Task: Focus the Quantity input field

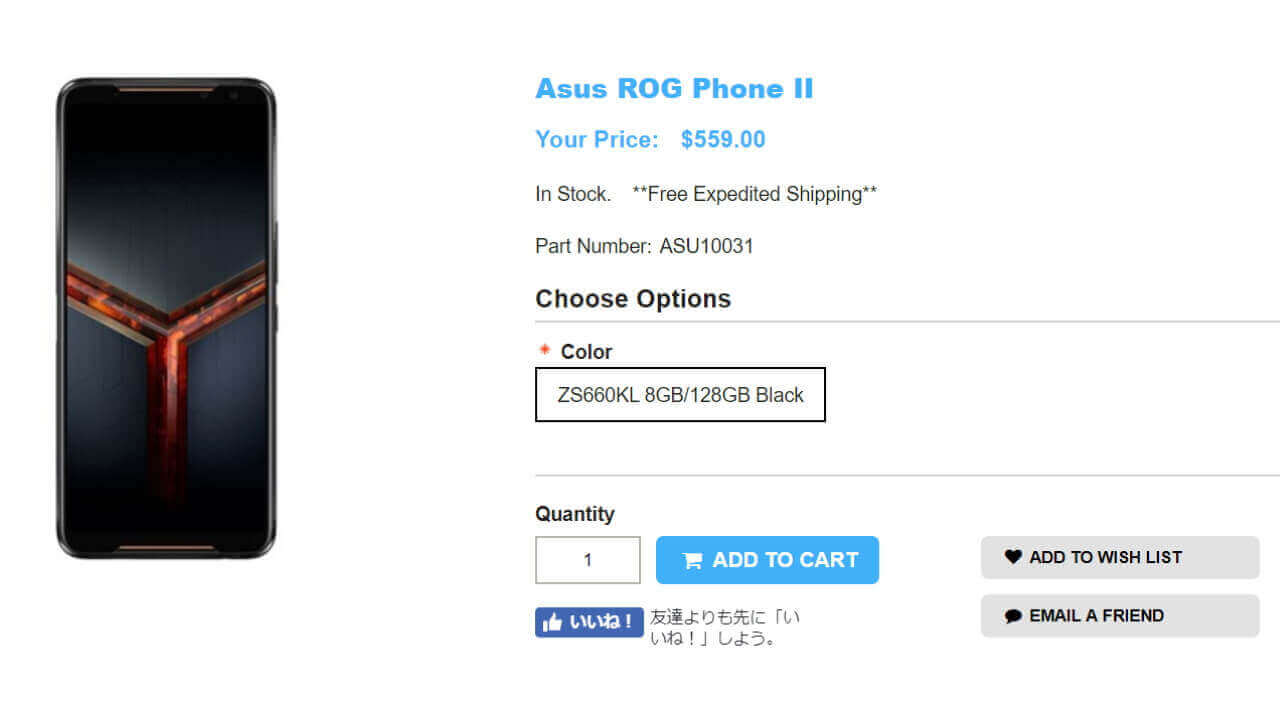Action: coord(588,560)
